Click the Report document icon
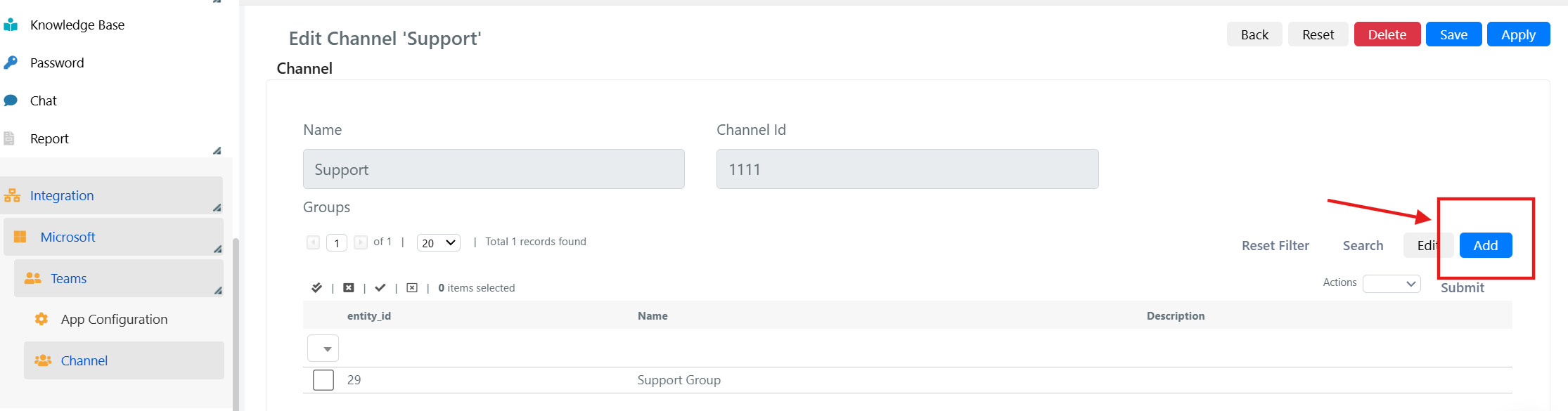The height and width of the screenshot is (411, 1568). pyautogui.click(x=9, y=138)
